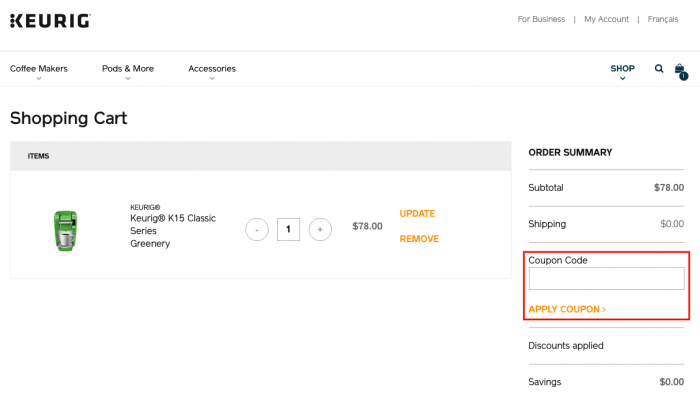The height and width of the screenshot is (399, 700).
Task: Select the Subtotal $78.00 value
Action: click(x=669, y=188)
